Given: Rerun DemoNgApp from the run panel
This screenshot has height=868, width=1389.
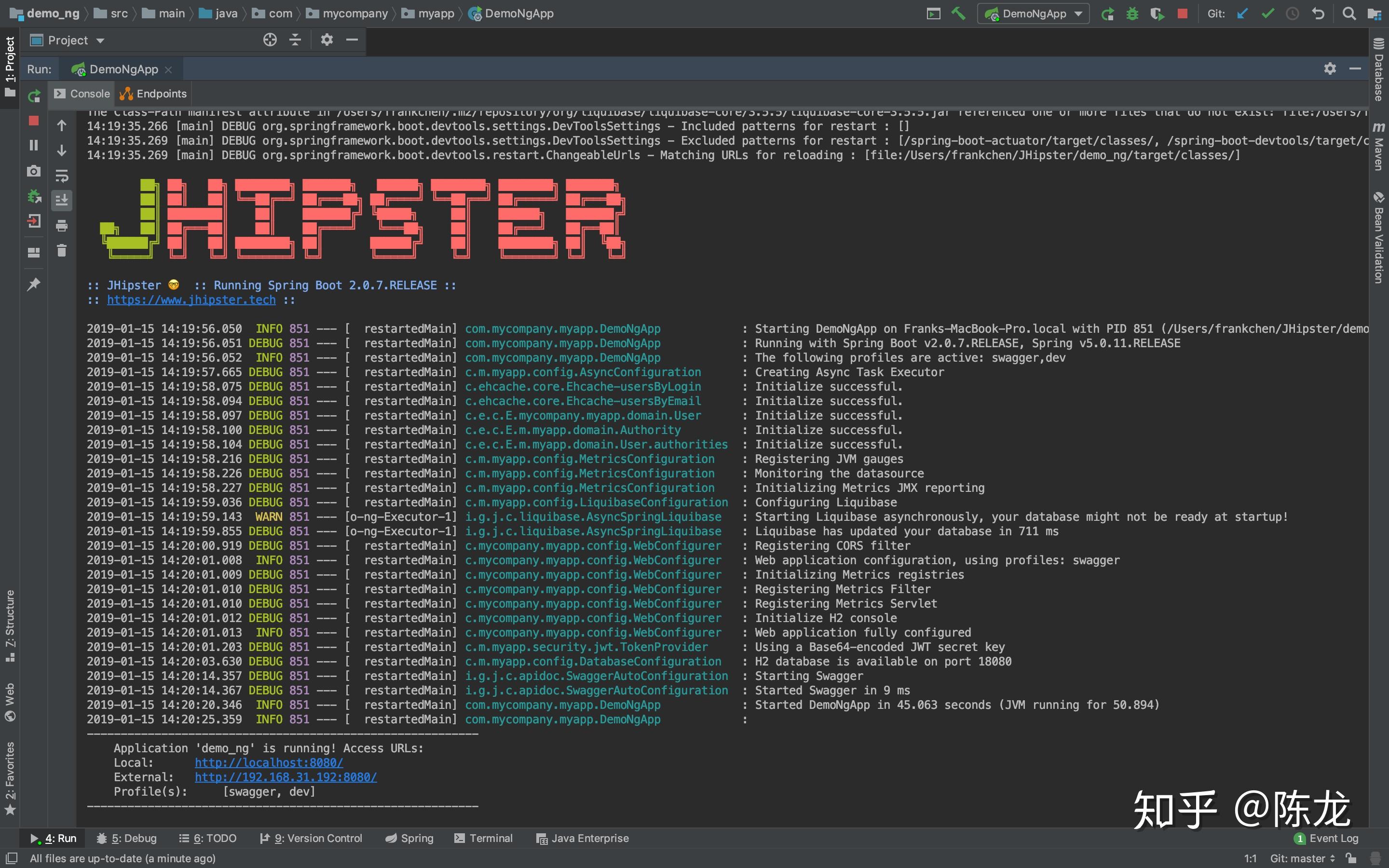Looking at the screenshot, I should [34, 96].
